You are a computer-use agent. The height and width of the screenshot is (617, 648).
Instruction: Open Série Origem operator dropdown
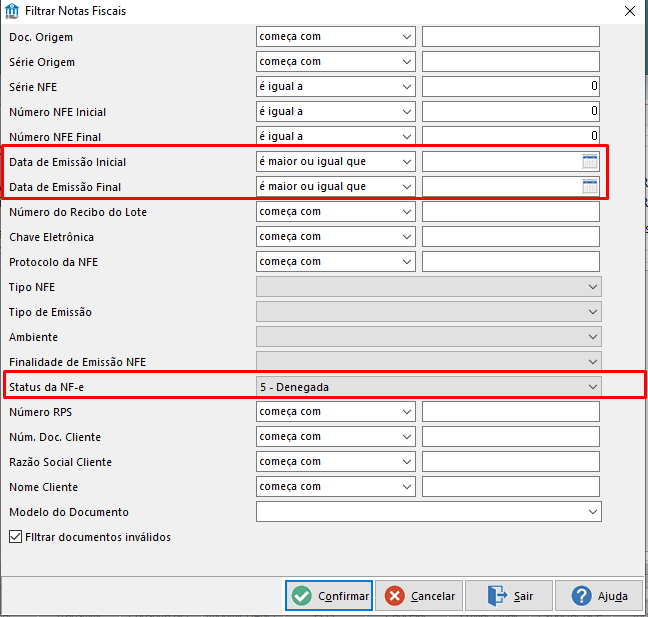[x=336, y=62]
